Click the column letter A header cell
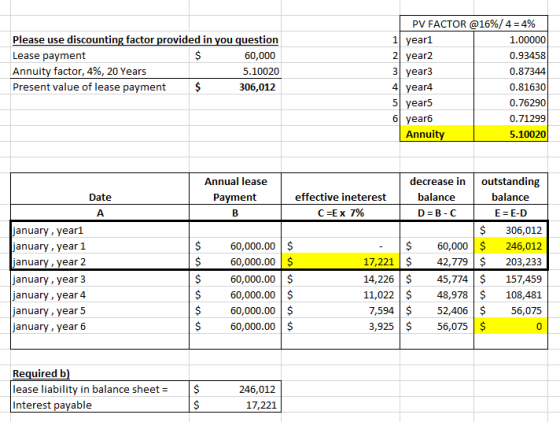This screenshot has width=560, height=422. point(100,213)
